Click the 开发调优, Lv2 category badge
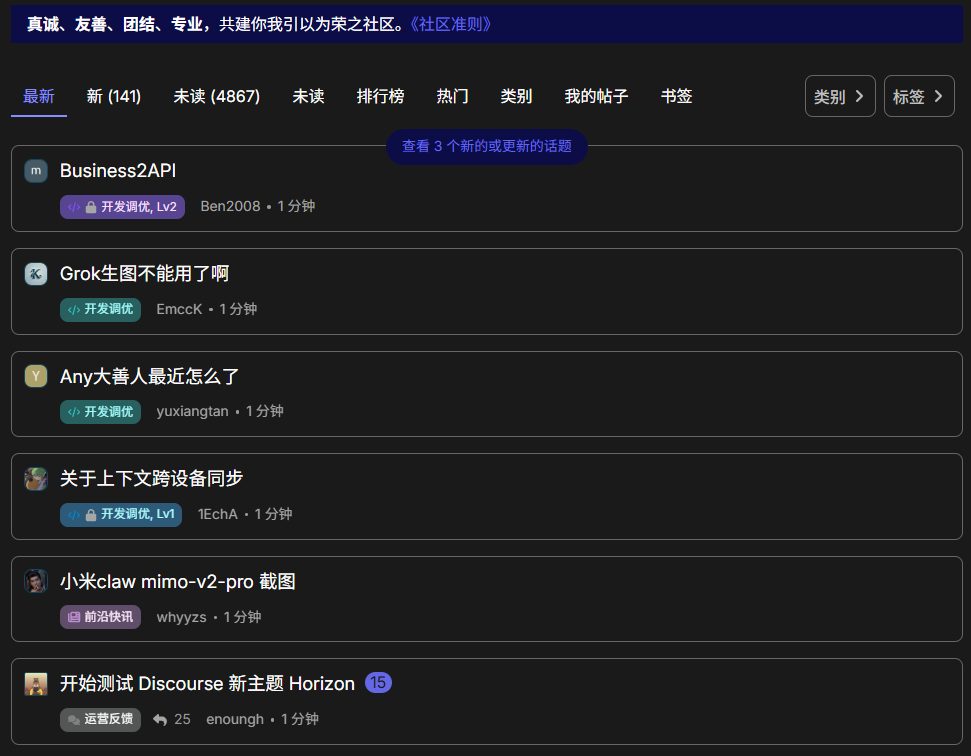 (123, 207)
